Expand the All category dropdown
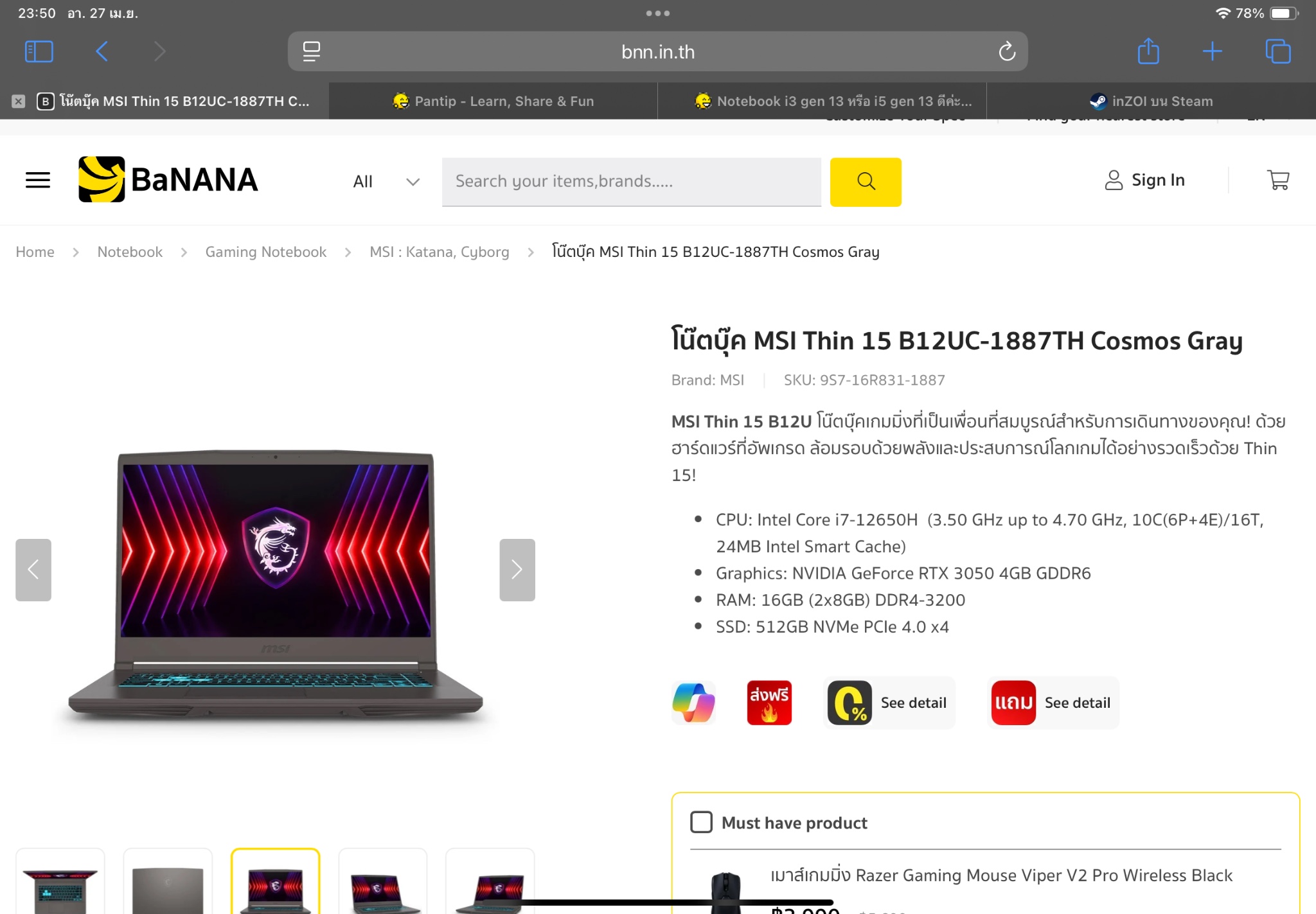This screenshot has width=1316, height=914. [x=386, y=182]
